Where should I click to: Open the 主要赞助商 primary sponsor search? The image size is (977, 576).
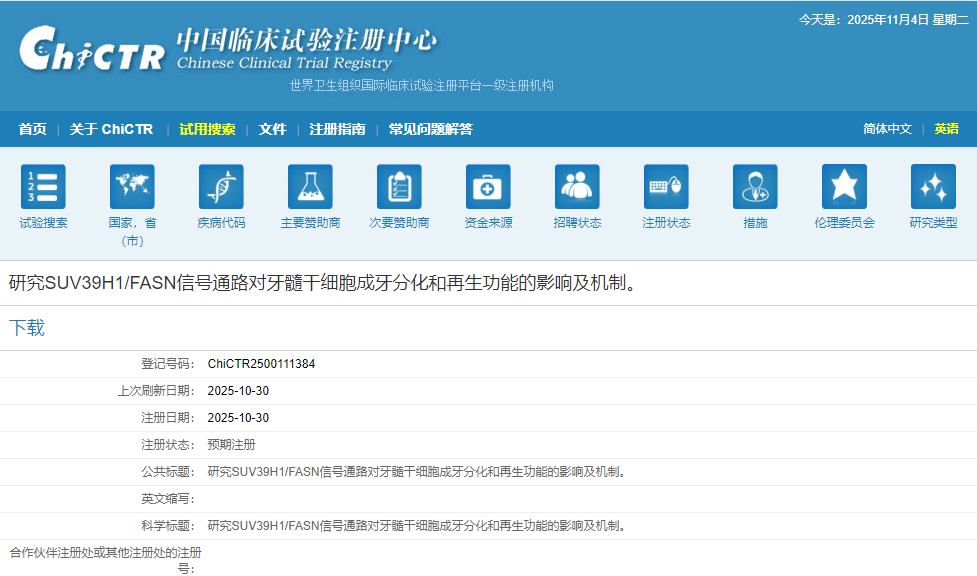(x=310, y=185)
